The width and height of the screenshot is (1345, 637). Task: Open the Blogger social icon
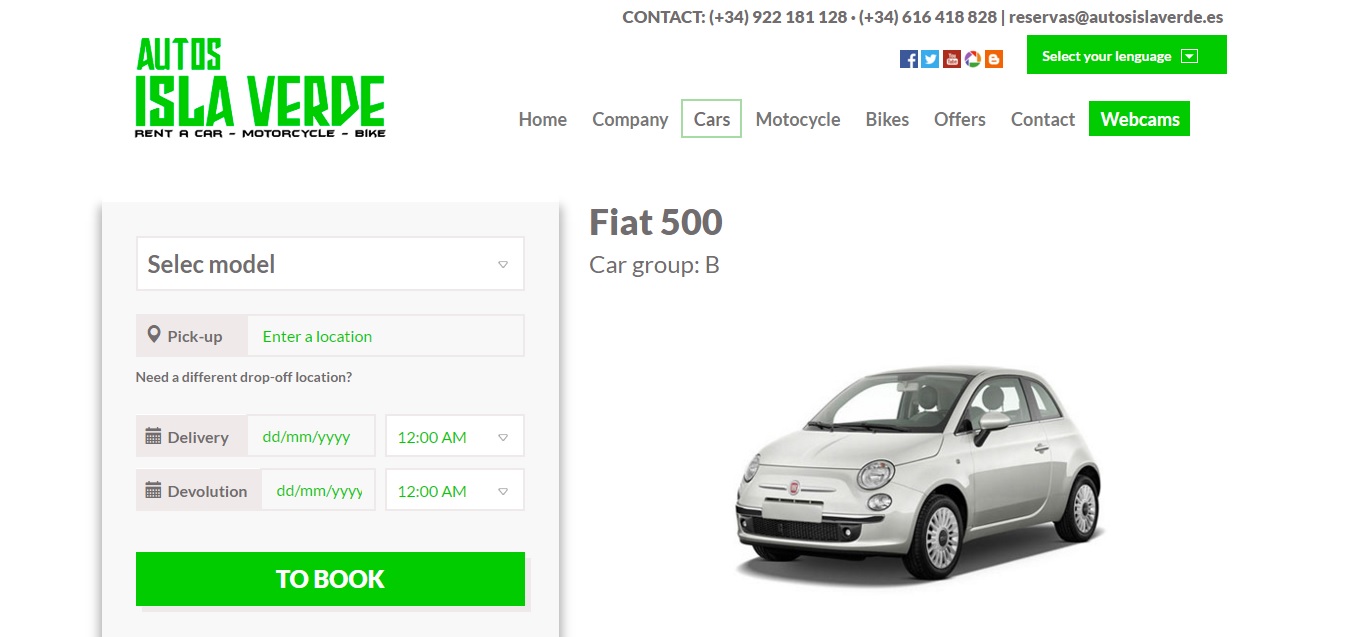point(994,59)
